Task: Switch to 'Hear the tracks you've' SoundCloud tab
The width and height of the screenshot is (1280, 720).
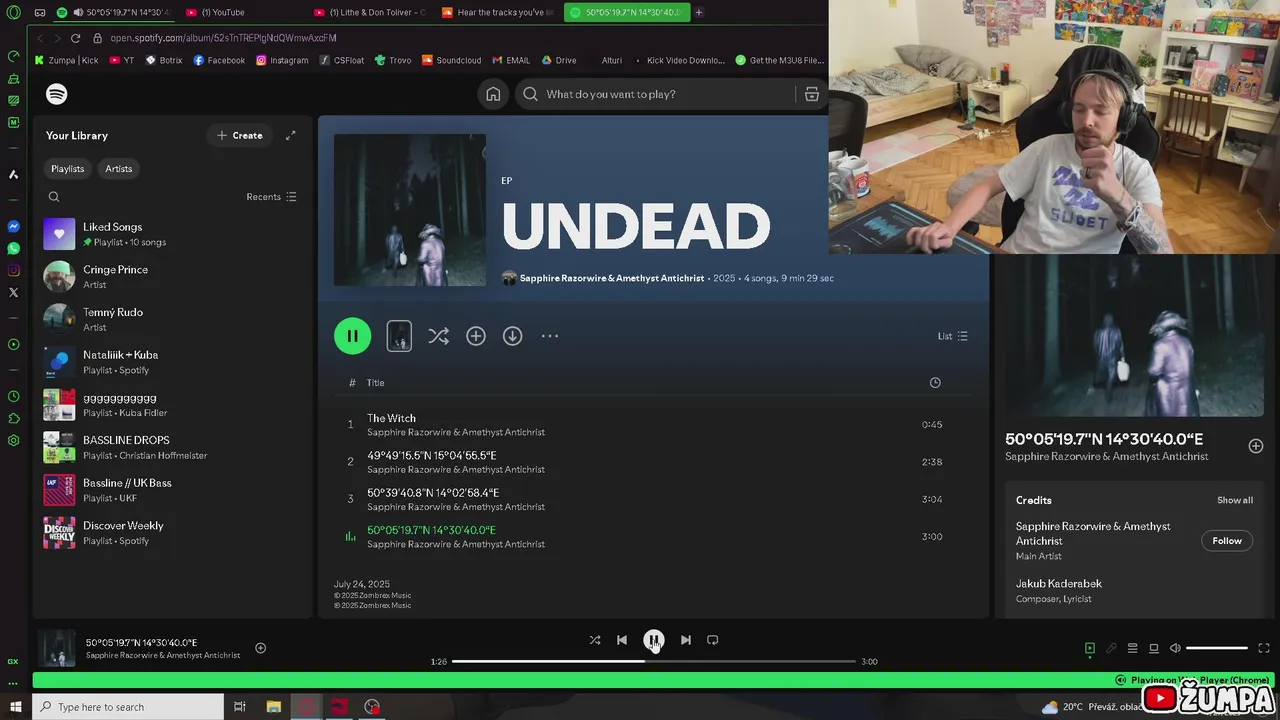Action: click(498, 12)
